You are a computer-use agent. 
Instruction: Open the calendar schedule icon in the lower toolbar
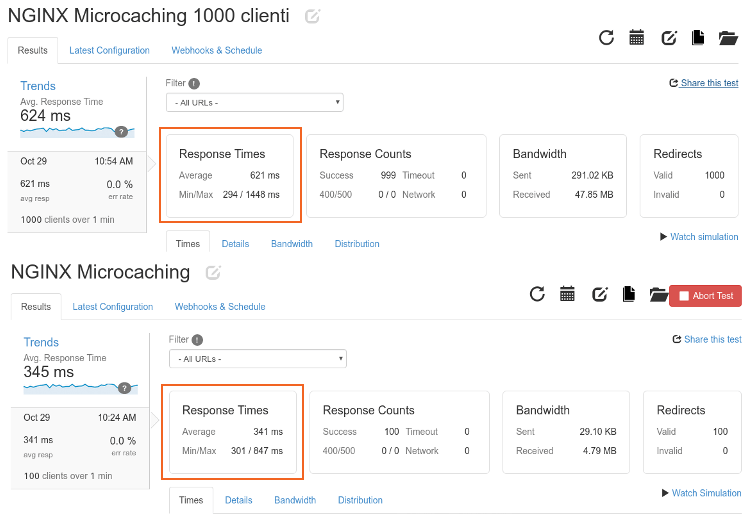pyautogui.click(x=567, y=294)
